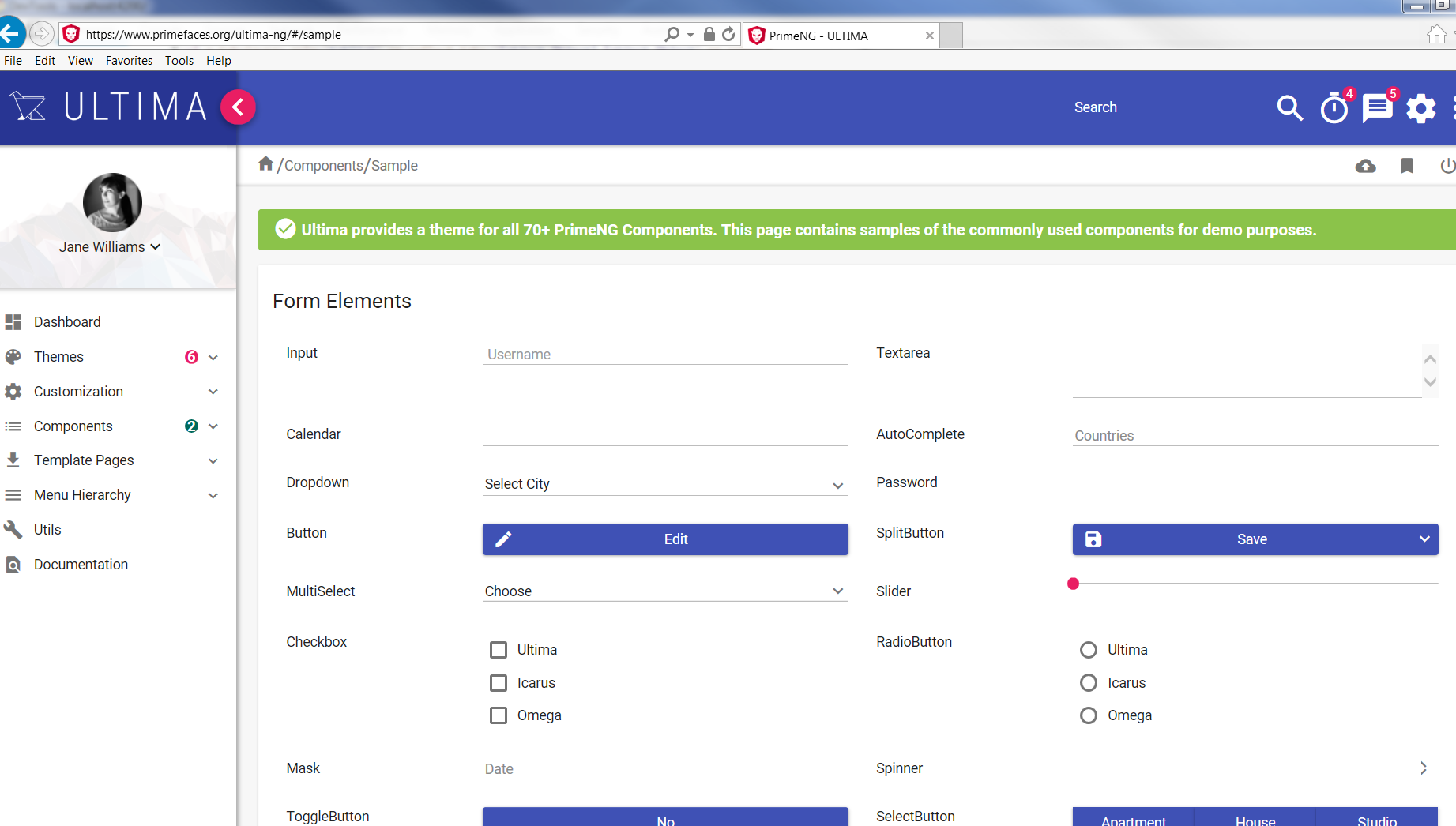
Task: Open the File menu
Action: (x=13, y=61)
